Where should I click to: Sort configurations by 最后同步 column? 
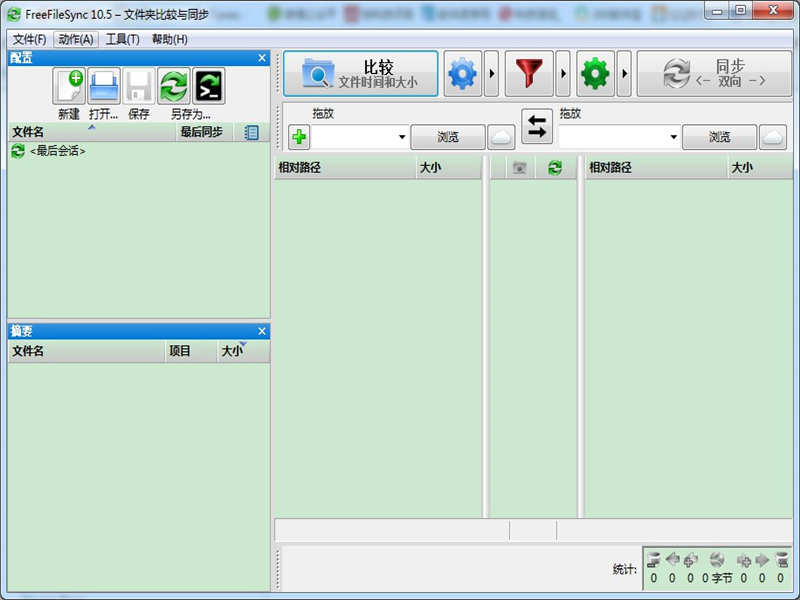point(204,132)
